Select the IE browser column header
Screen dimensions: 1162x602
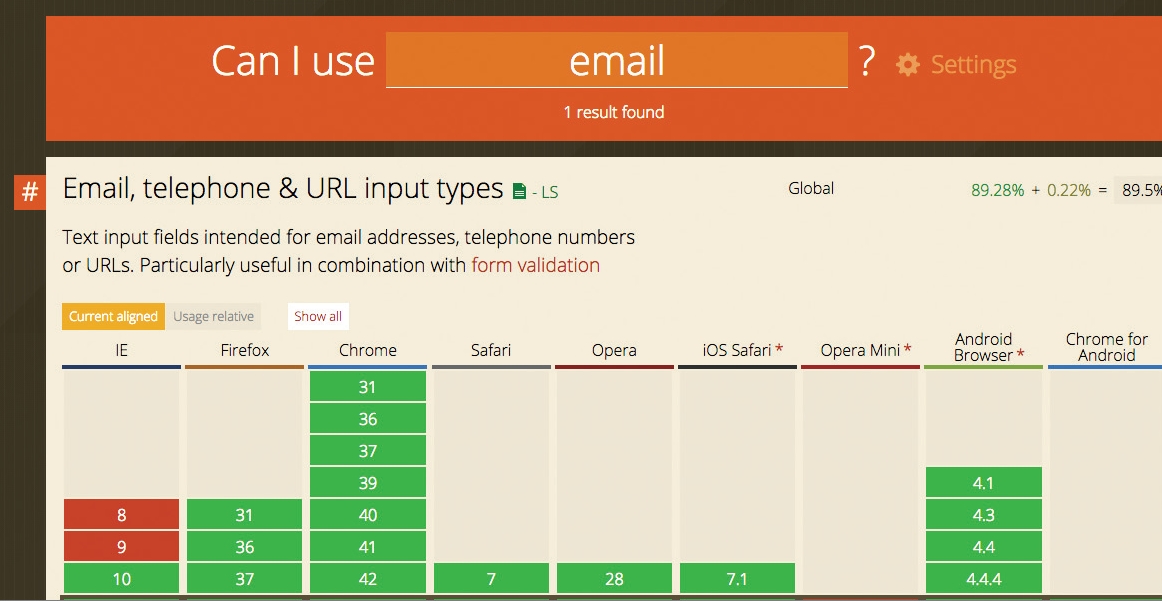coord(122,351)
